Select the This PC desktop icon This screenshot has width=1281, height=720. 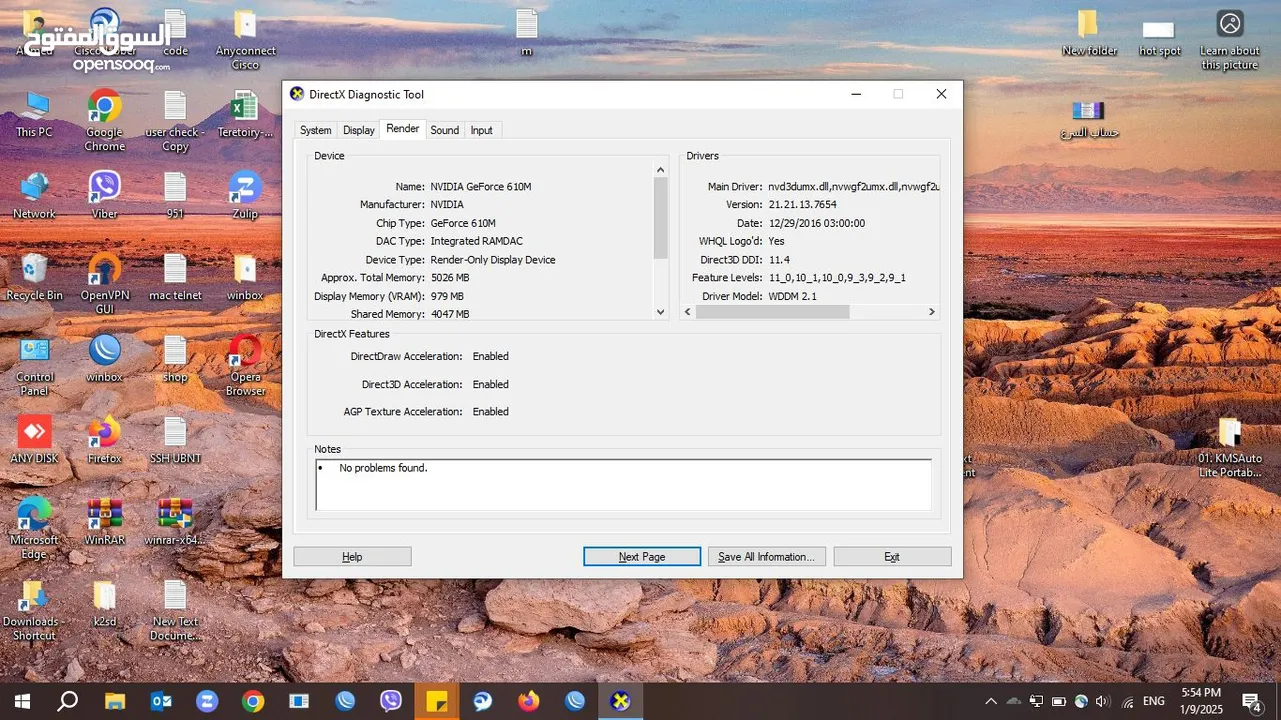[x=34, y=114]
